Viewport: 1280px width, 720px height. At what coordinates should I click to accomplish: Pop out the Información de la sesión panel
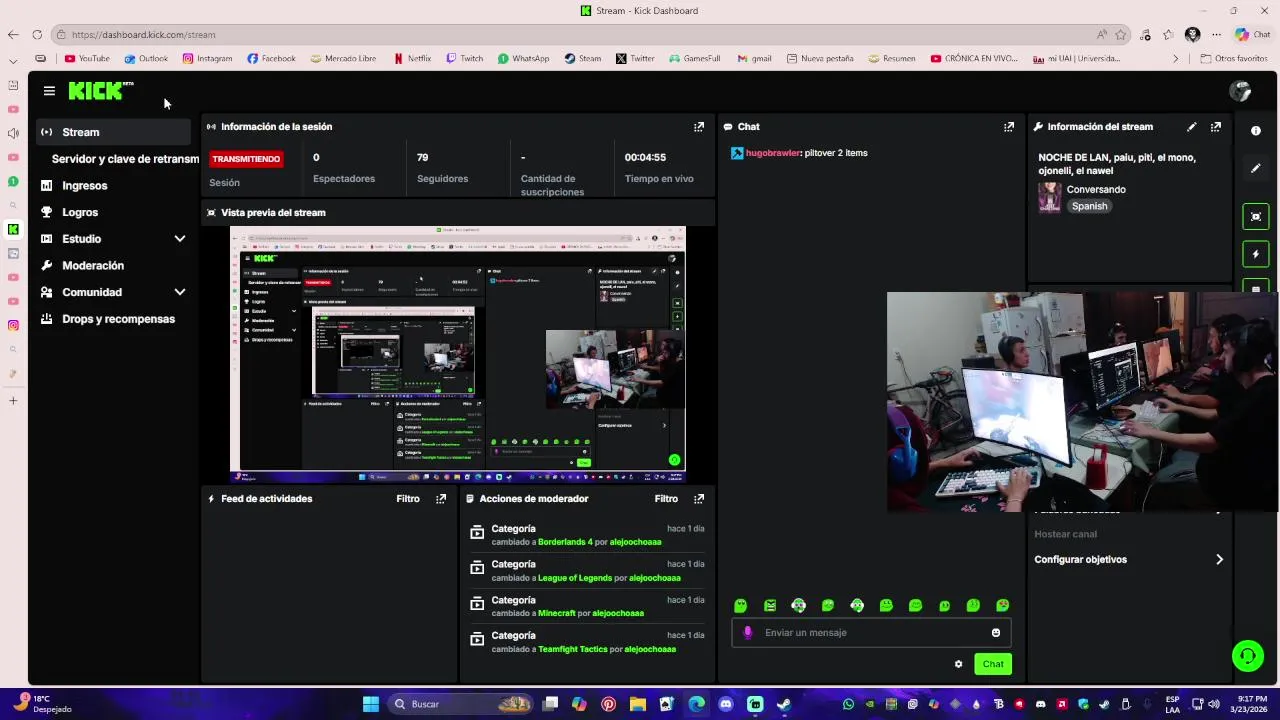click(x=699, y=127)
